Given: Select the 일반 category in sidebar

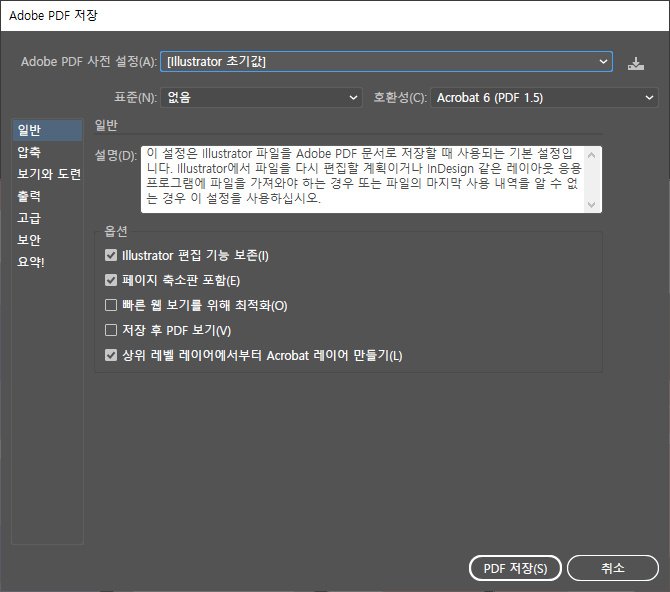Looking at the screenshot, I should pos(30,130).
